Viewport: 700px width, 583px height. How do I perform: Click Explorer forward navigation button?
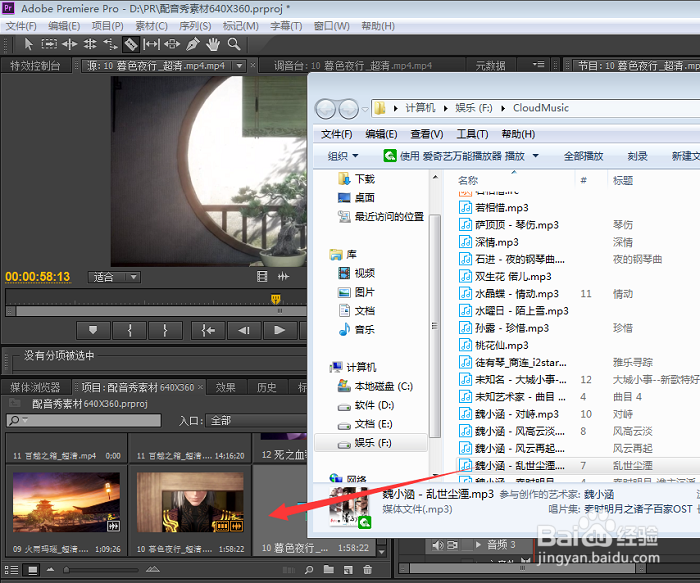[x=349, y=108]
